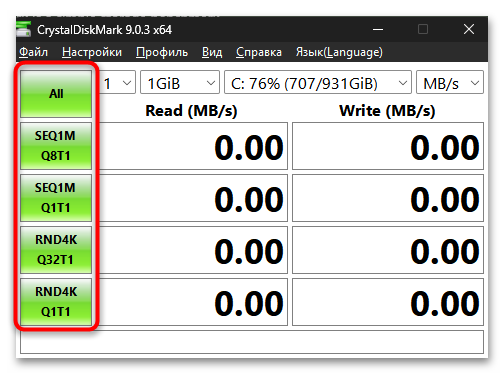Image resolution: width=504 pixels, height=374 pixels.
Task: Expand the 1GiB test size dropdown
Action: pyautogui.click(x=180, y=82)
